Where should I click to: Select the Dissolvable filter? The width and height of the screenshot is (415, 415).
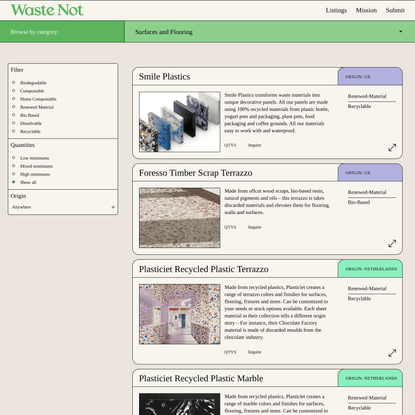pyautogui.click(x=14, y=123)
